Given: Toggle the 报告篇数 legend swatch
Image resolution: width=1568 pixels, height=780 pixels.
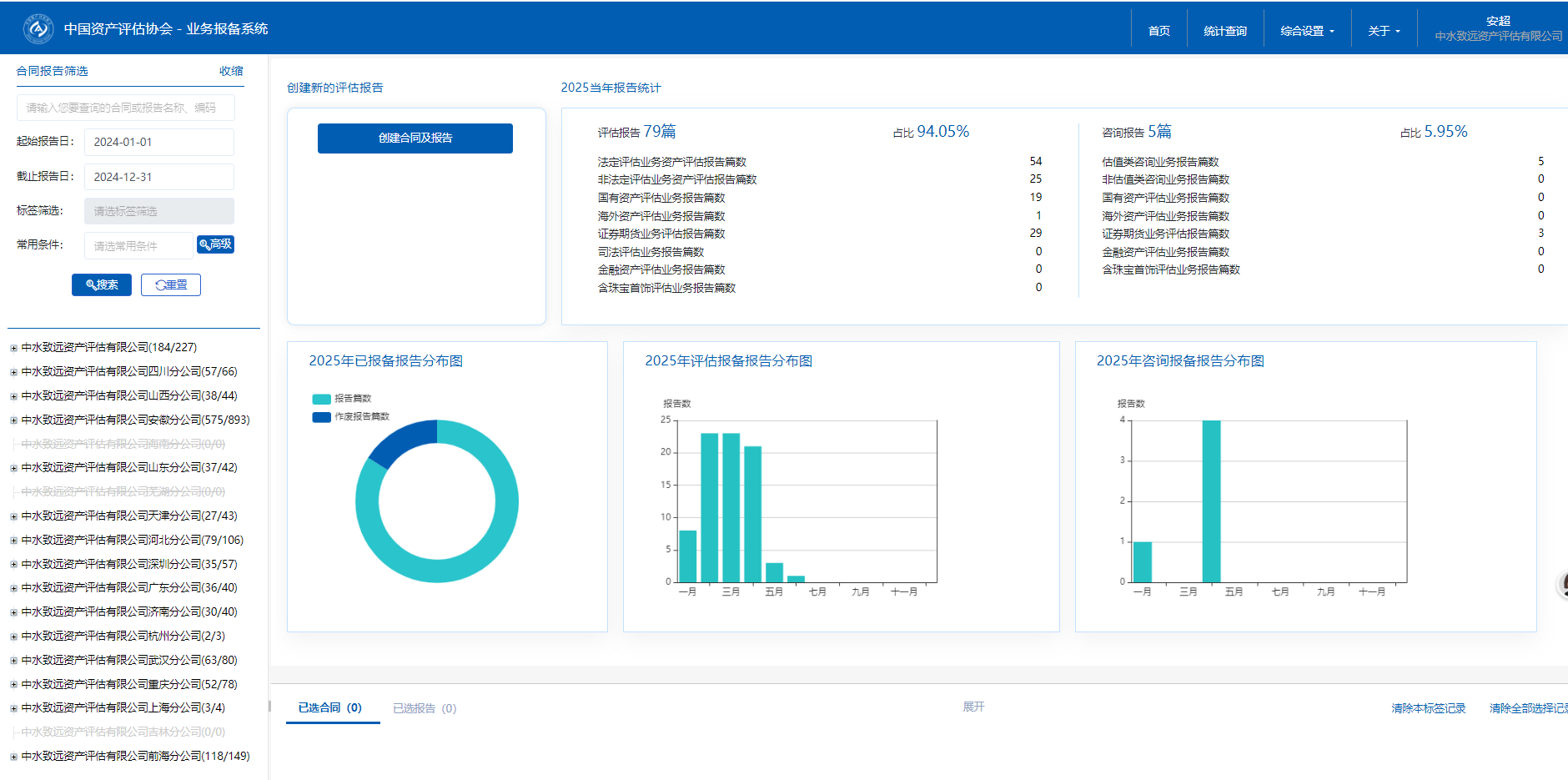Looking at the screenshot, I should pyautogui.click(x=321, y=399).
